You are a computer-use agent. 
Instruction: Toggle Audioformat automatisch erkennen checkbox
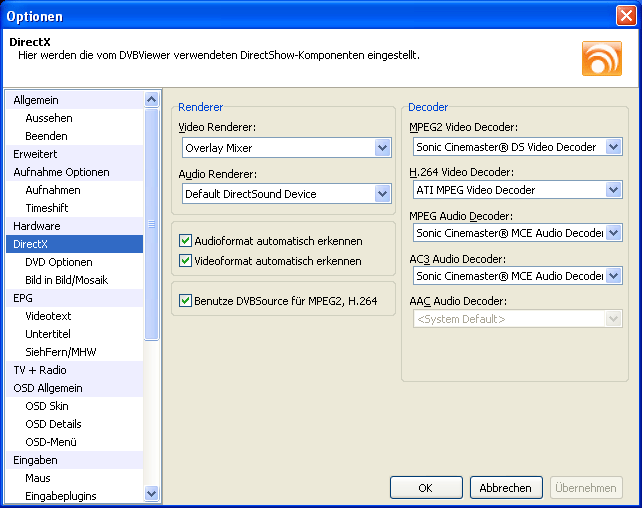pyautogui.click(x=185, y=241)
